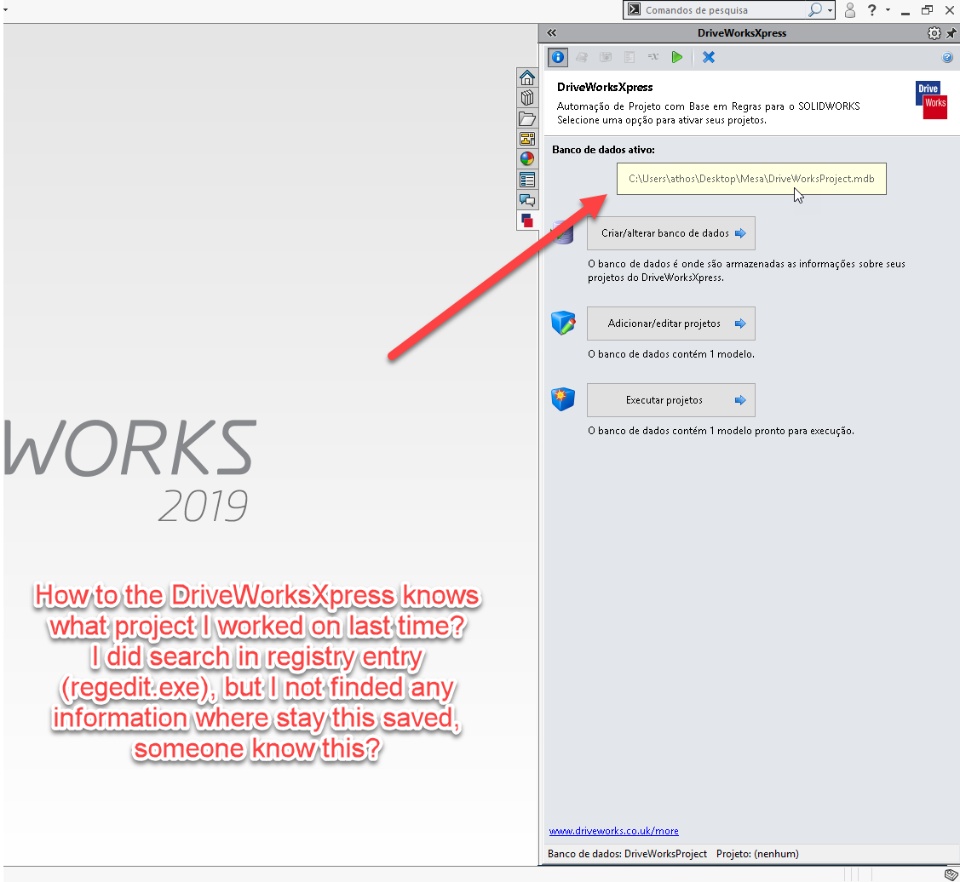
Task: Open the View Palette tab
Action: [527, 139]
